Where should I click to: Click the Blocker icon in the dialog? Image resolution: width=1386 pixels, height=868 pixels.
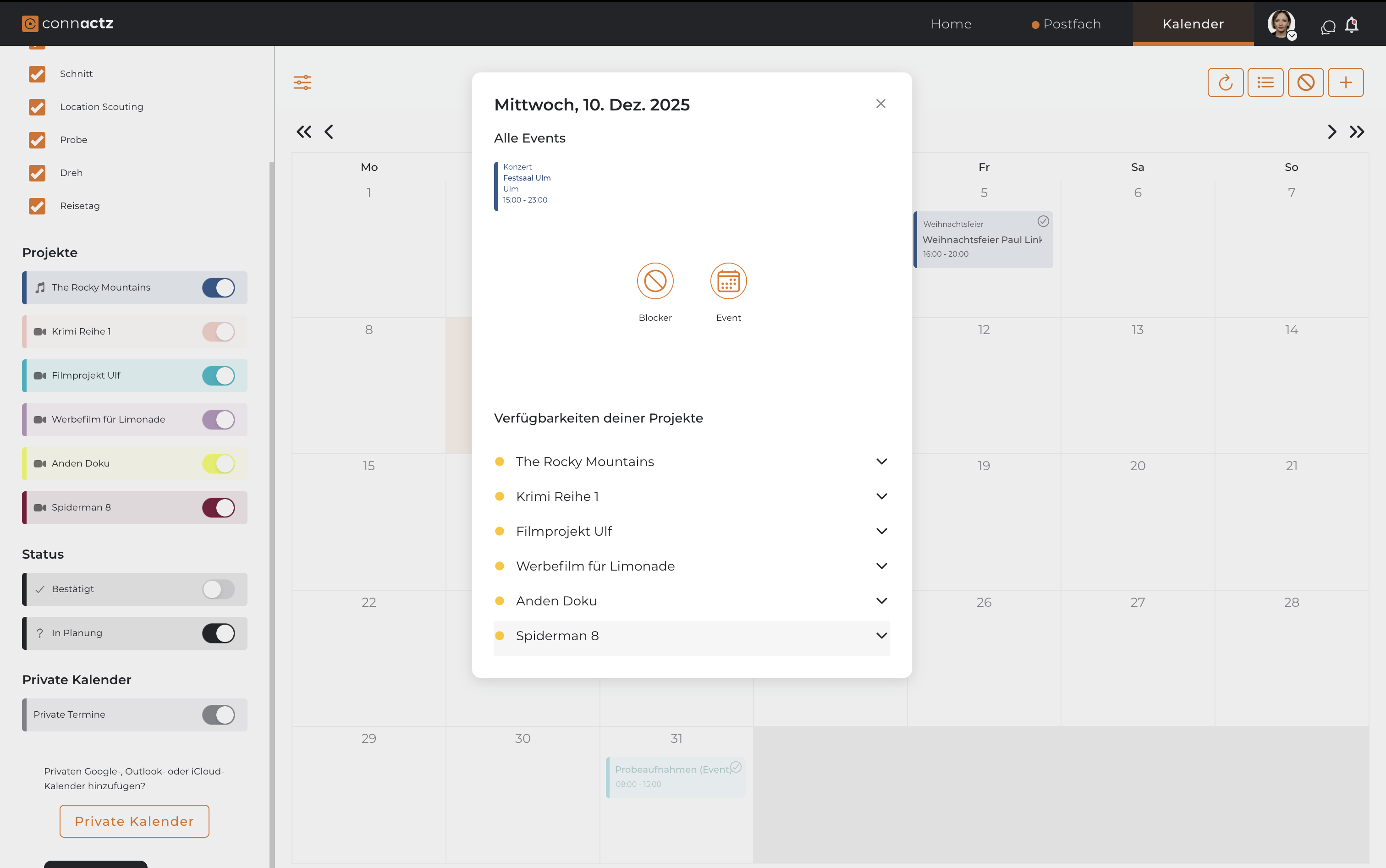pos(654,281)
